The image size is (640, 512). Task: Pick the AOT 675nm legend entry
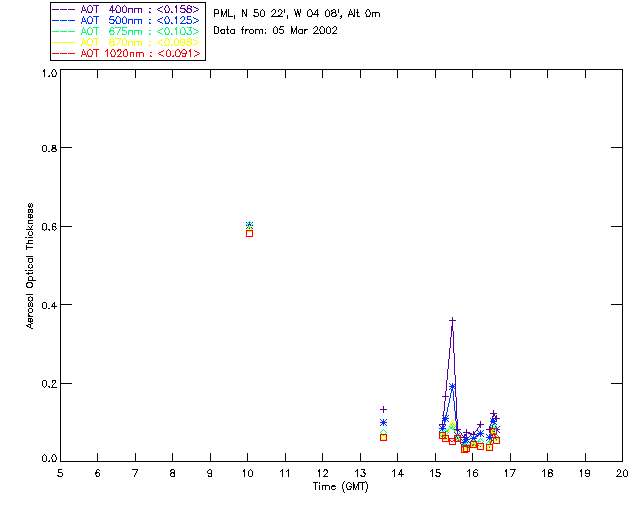[x=126, y=31]
